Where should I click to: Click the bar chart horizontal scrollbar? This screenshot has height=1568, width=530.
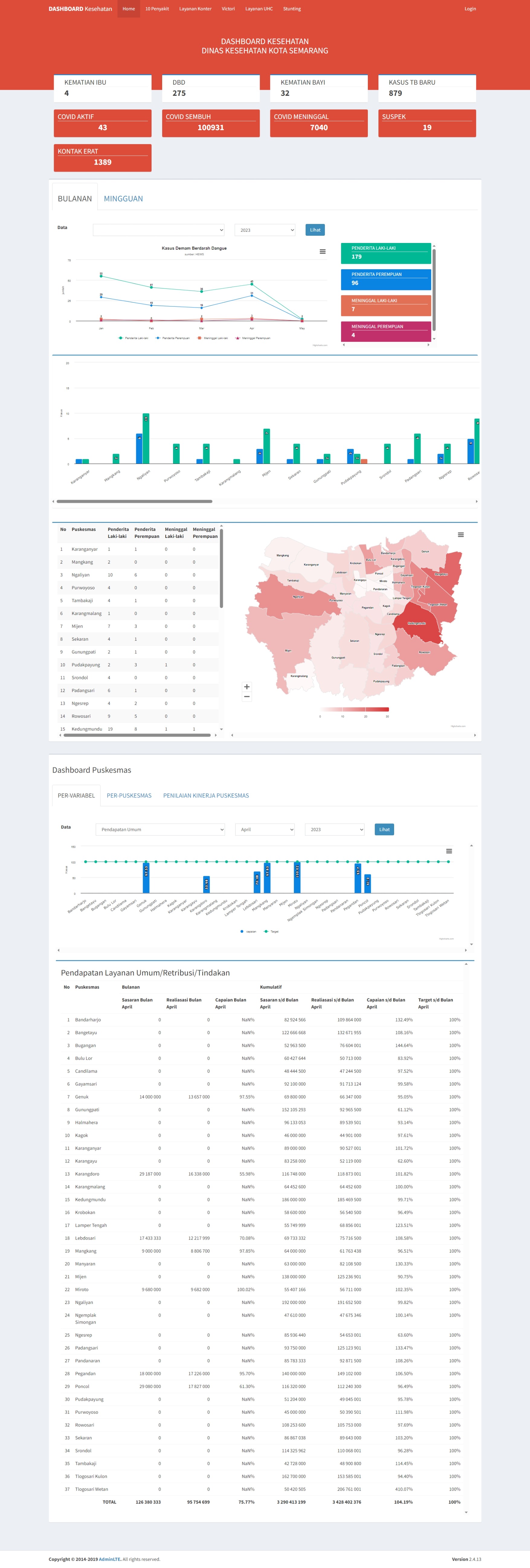coord(134,502)
